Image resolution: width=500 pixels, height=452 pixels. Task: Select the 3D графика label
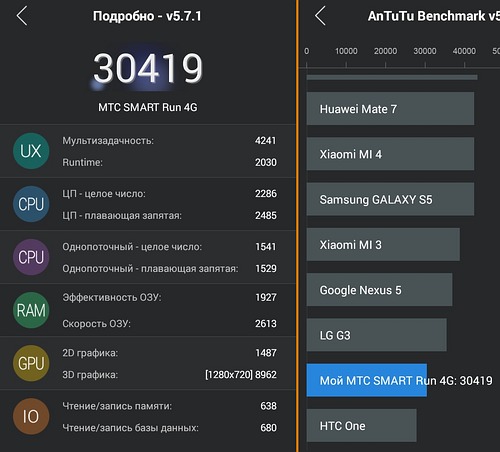(x=90, y=375)
